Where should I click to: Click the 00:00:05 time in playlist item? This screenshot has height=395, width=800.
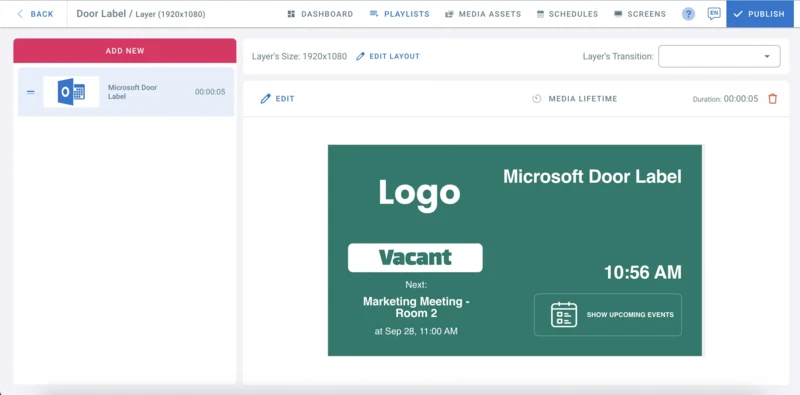pos(210,92)
